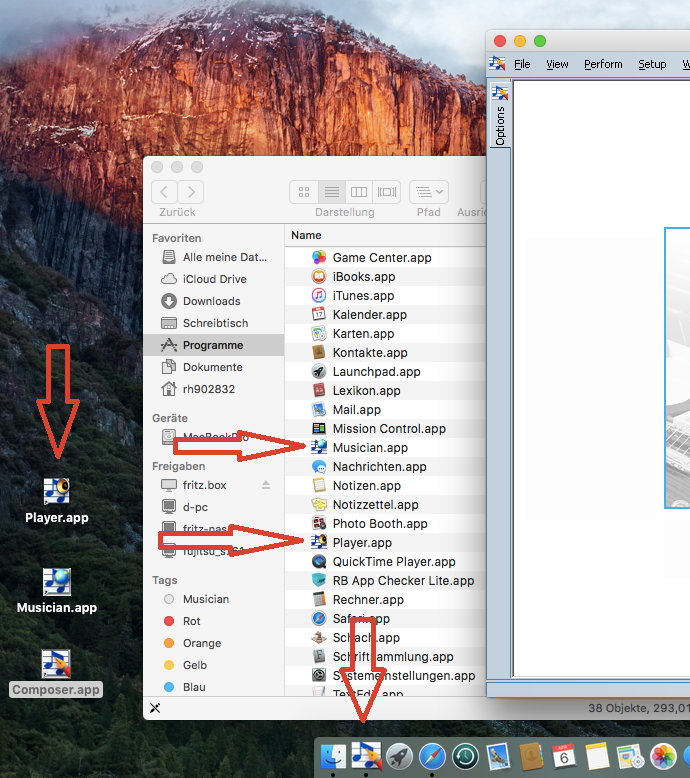Click the Player.app icon on the desktop
This screenshot has height=778, width=690.
pos(56,491)
